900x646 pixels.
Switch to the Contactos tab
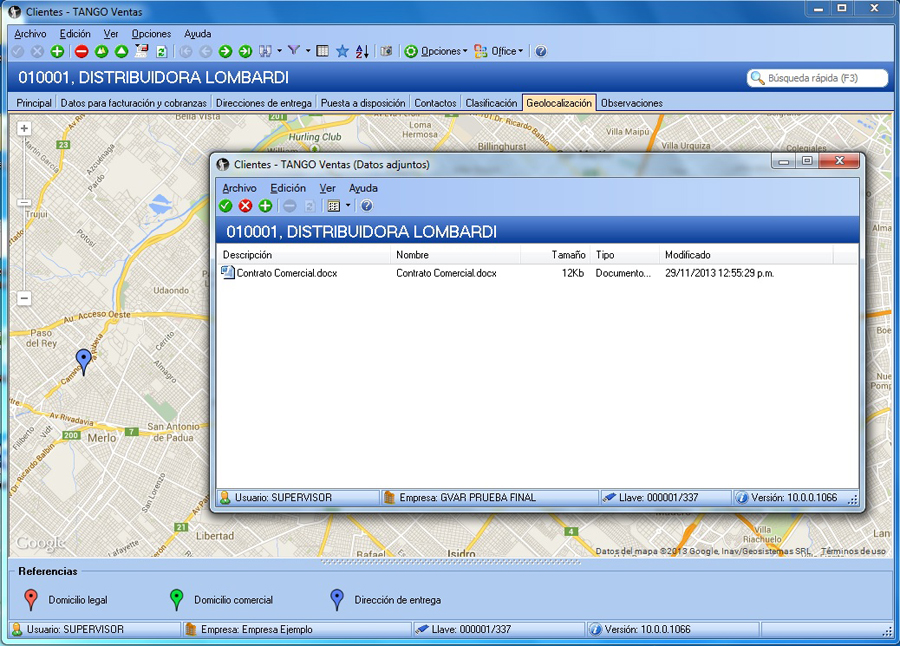coord(435,103)
